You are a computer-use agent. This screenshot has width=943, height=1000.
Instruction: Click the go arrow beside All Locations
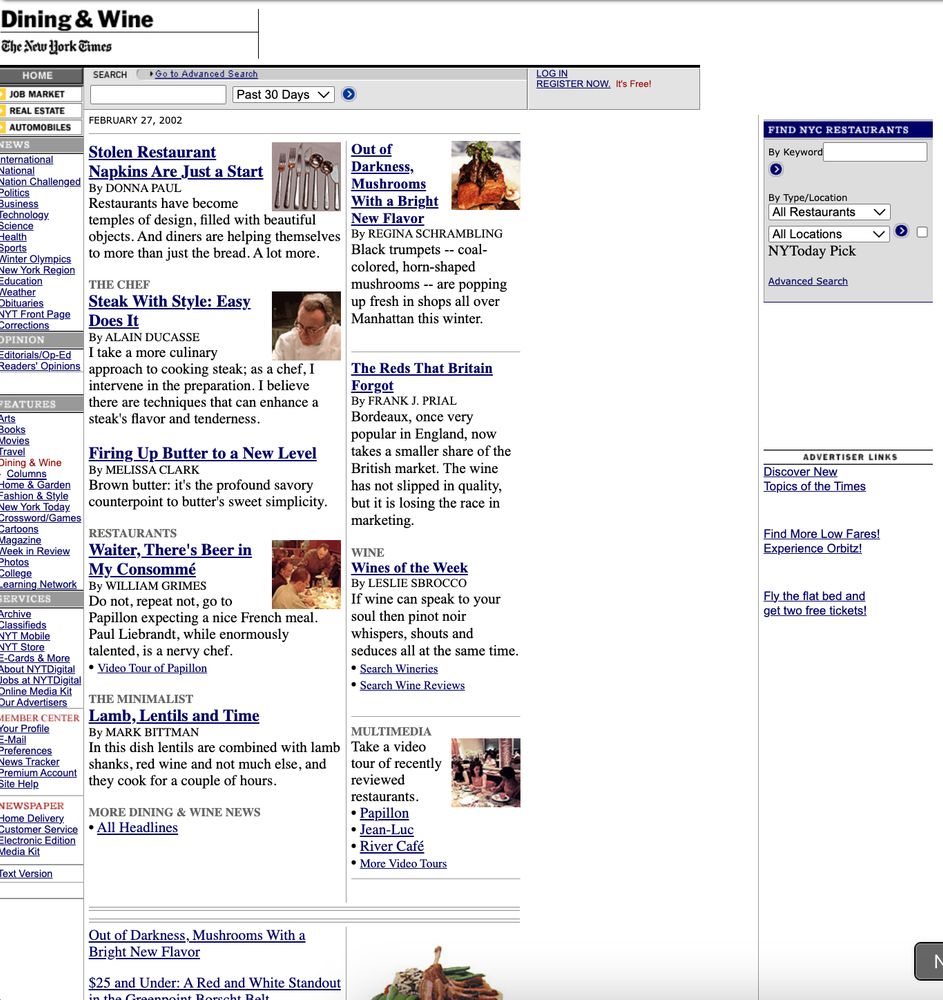(901, 231)
